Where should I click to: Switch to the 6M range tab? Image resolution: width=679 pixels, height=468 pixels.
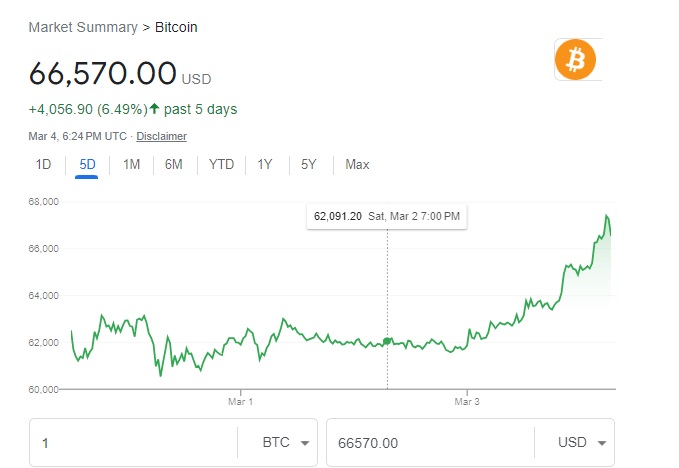pos(174,164)
